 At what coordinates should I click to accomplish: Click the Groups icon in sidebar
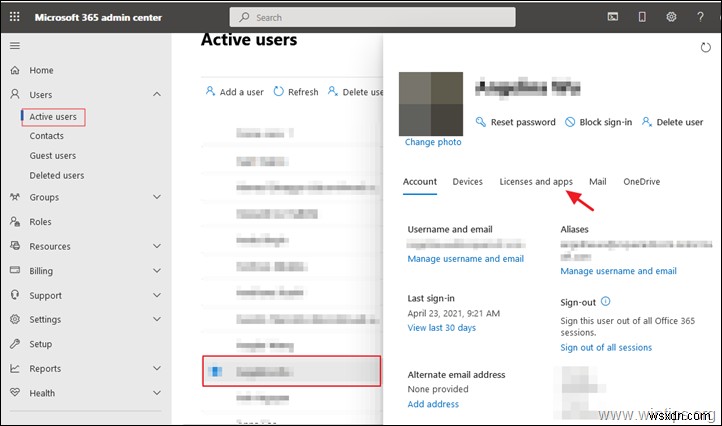click(x=15, y=197)
